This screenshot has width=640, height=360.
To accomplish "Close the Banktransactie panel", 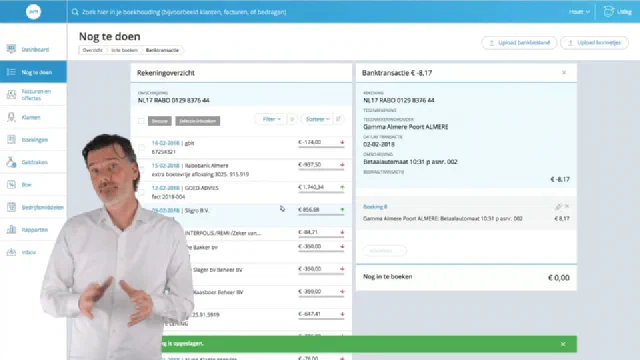I will point(564,73).
